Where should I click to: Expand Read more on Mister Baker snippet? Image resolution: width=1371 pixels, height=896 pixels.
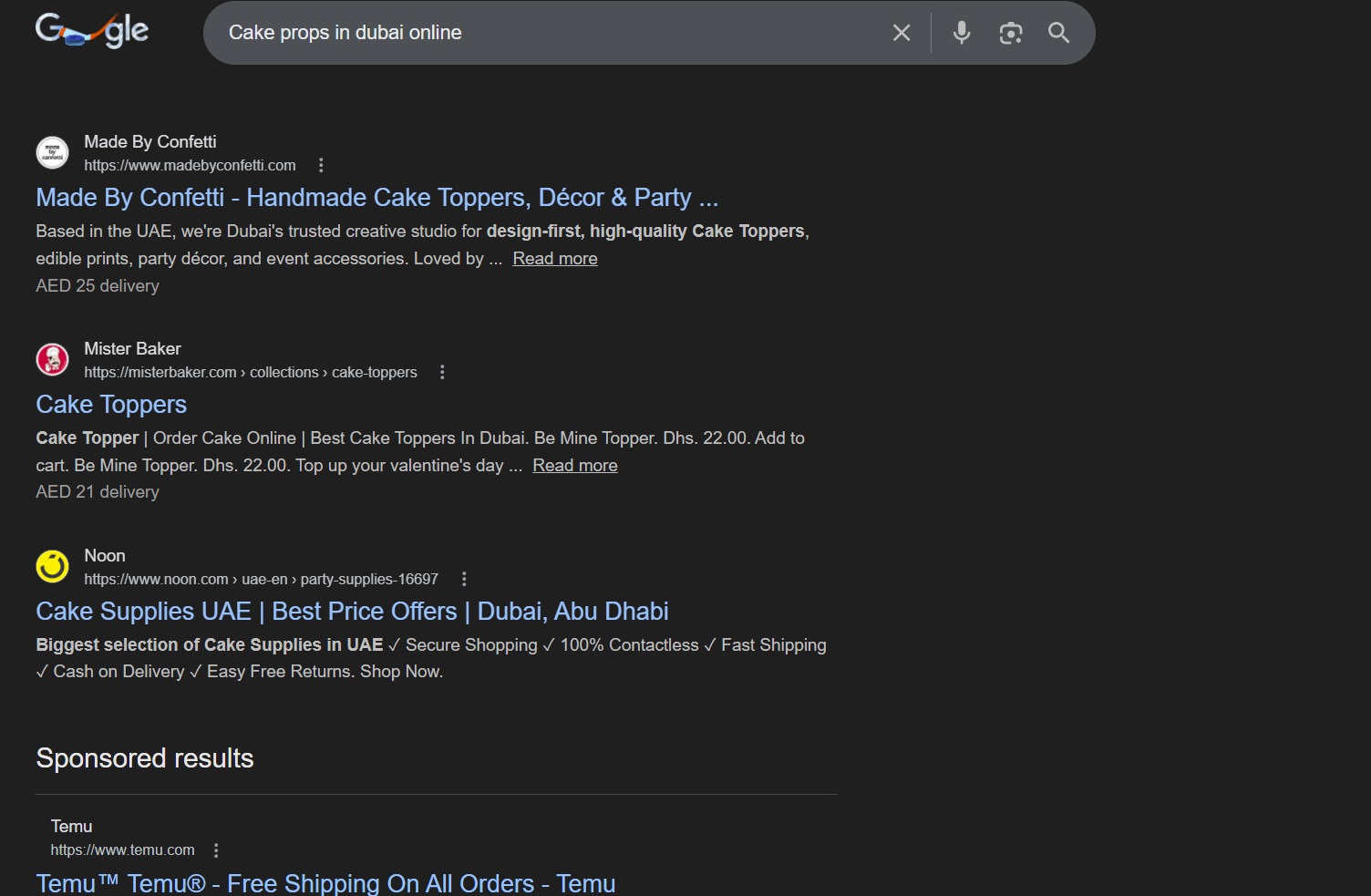click(x=574, y=466)
